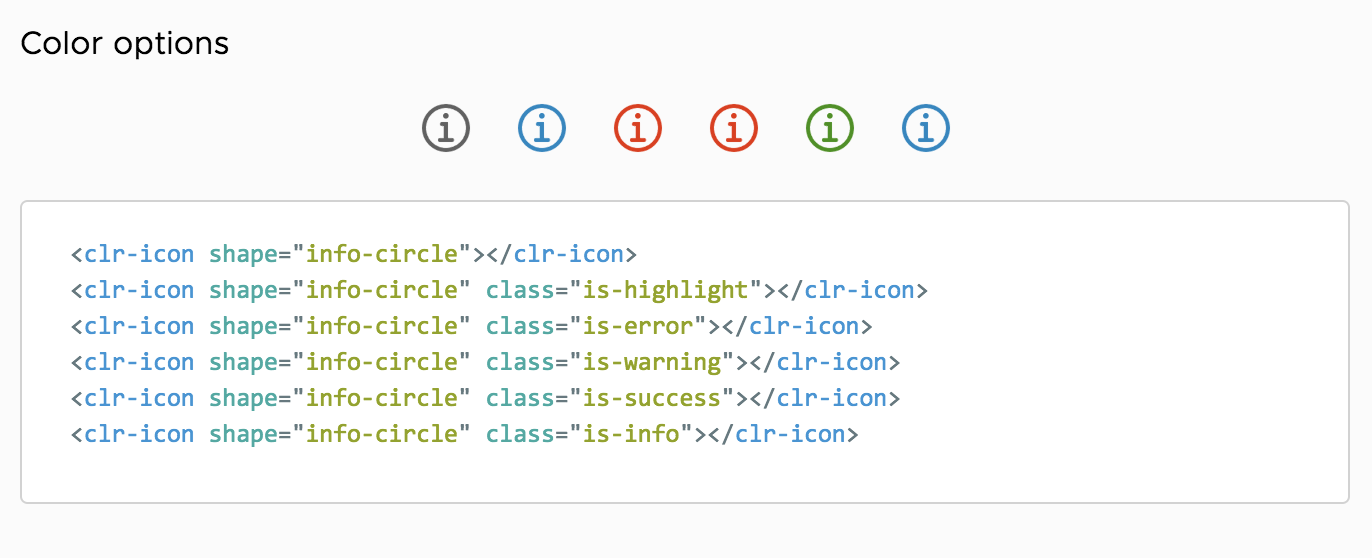Click the closing clr-icon tag on the is-info line
Viewport: 1372px width, 558px height.
coord(790,434)
